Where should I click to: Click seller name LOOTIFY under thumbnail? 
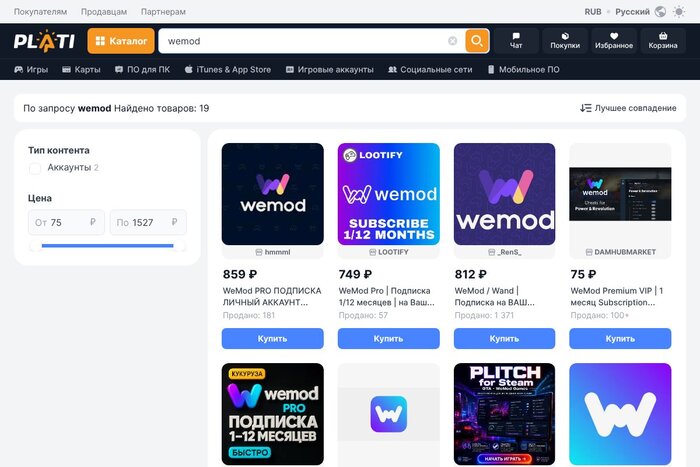tap(393, 252)
